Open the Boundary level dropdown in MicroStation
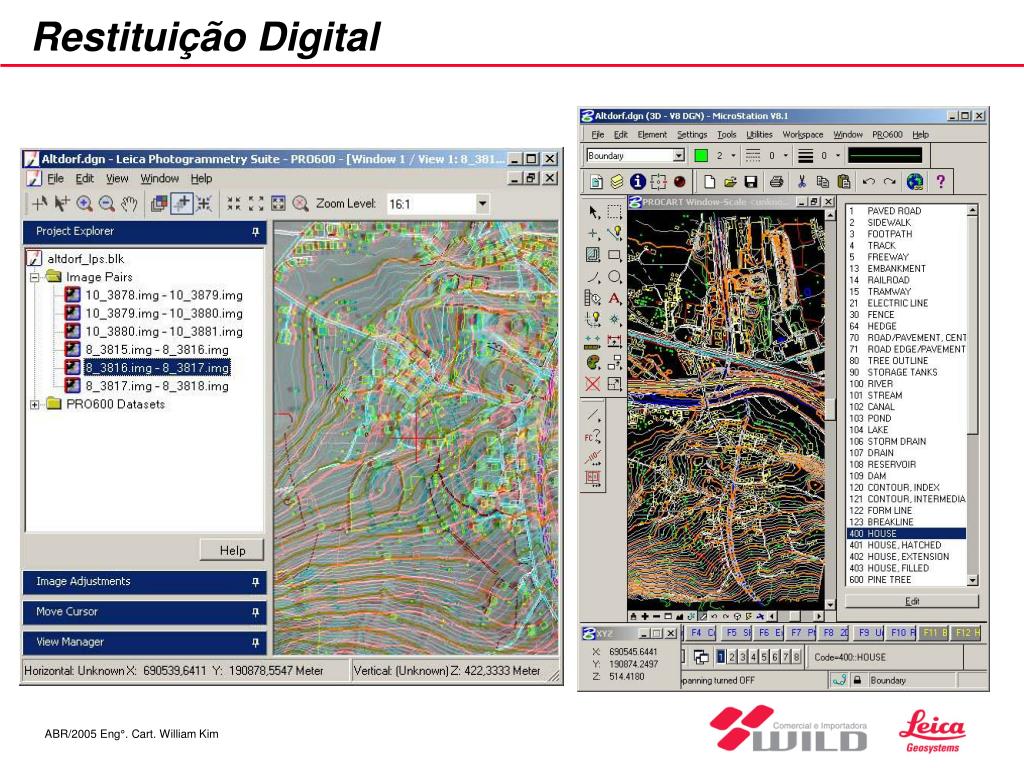This screenshot has width=1024, height=768. pyautogui.click(x=679, y=155)
